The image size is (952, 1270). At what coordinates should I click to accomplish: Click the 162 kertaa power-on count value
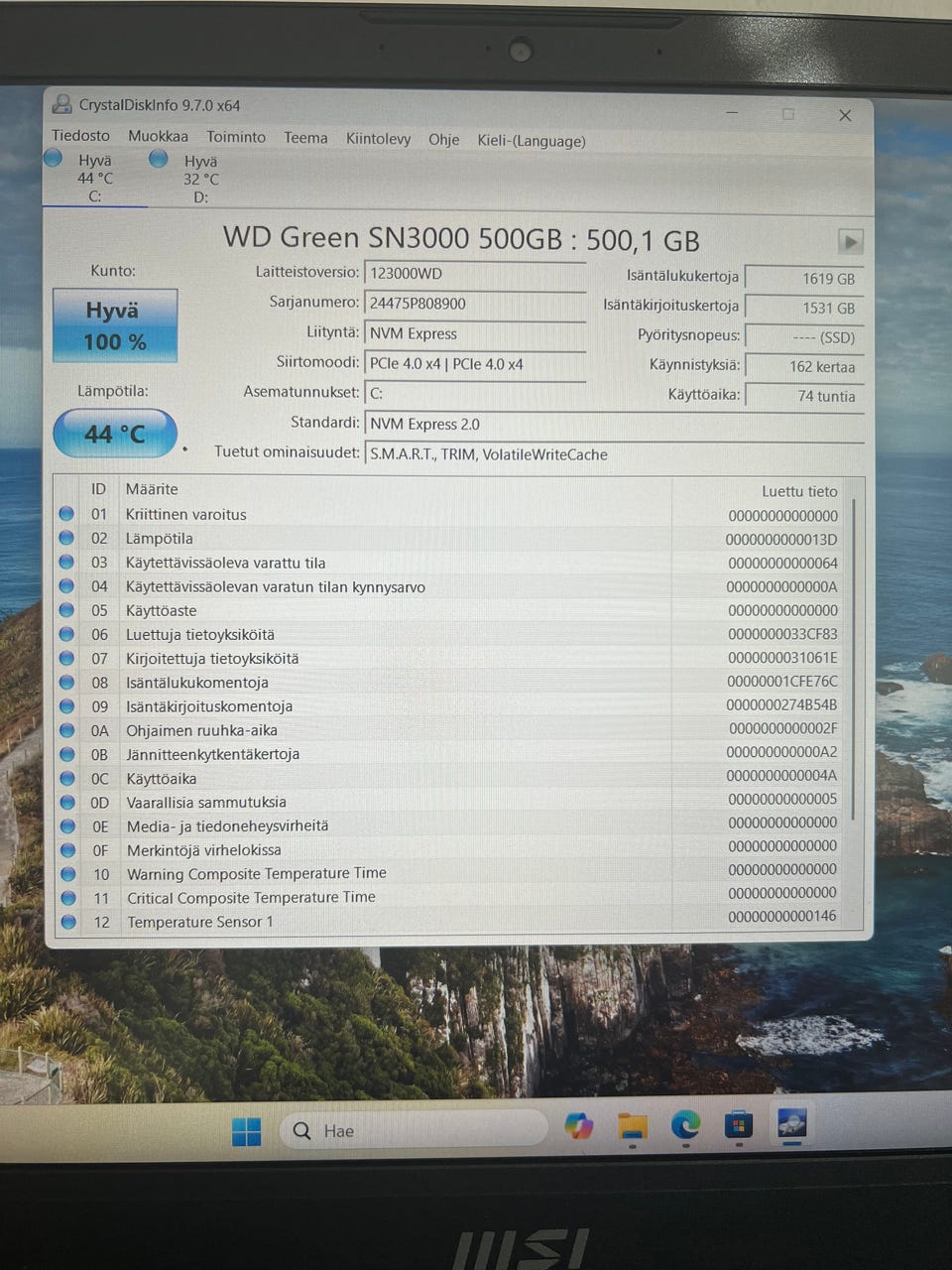[804, 367]
